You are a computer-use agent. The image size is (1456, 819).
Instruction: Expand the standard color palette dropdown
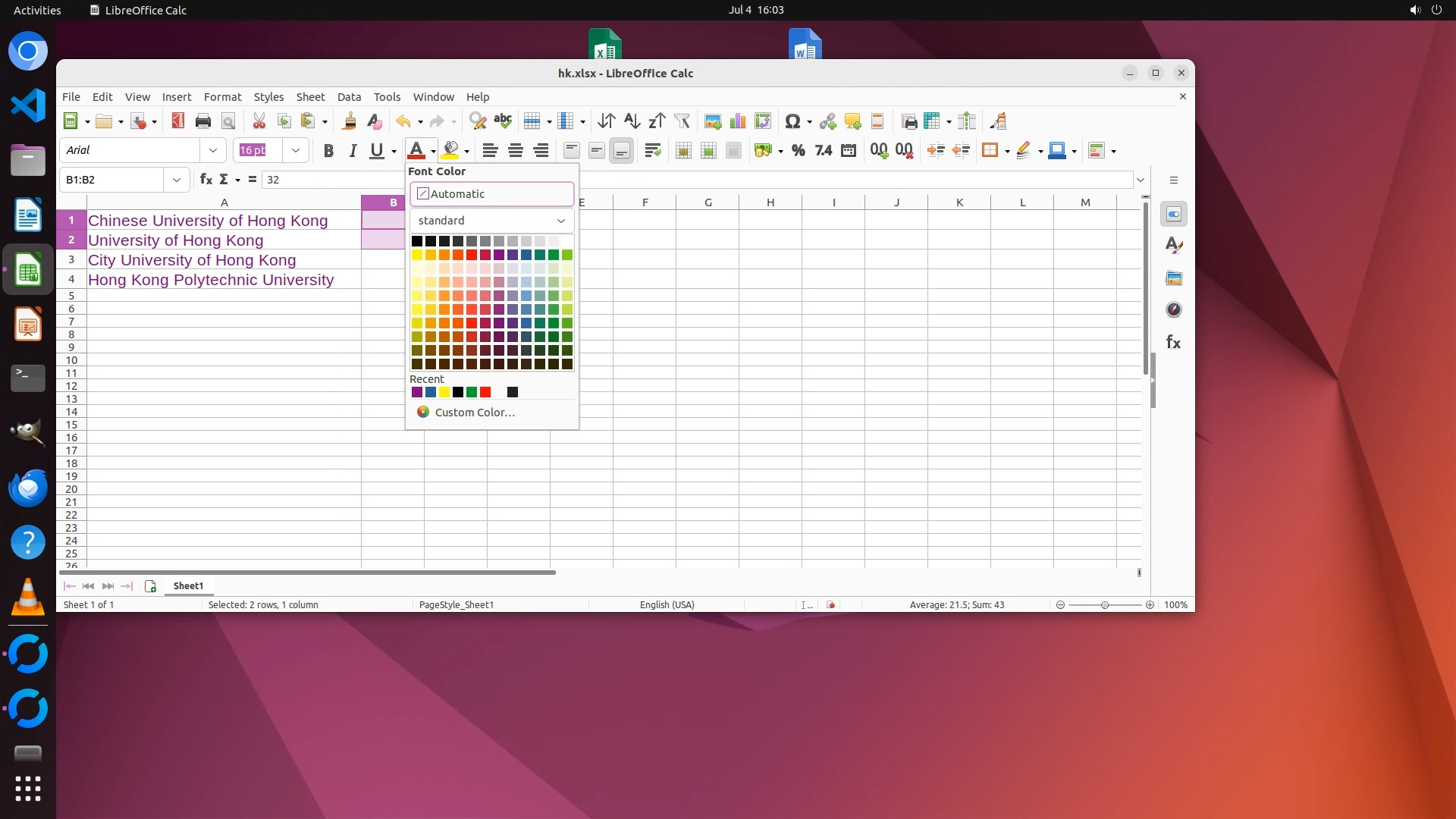point(560,221)
